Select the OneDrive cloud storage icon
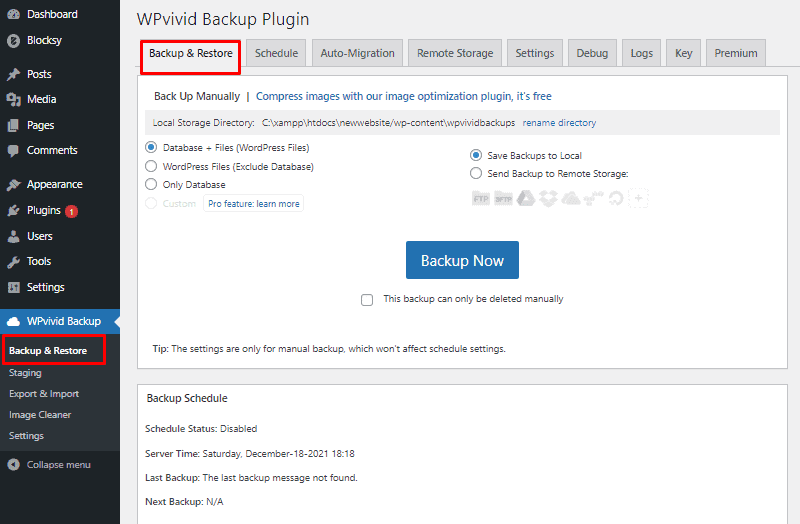 (571, 198)
